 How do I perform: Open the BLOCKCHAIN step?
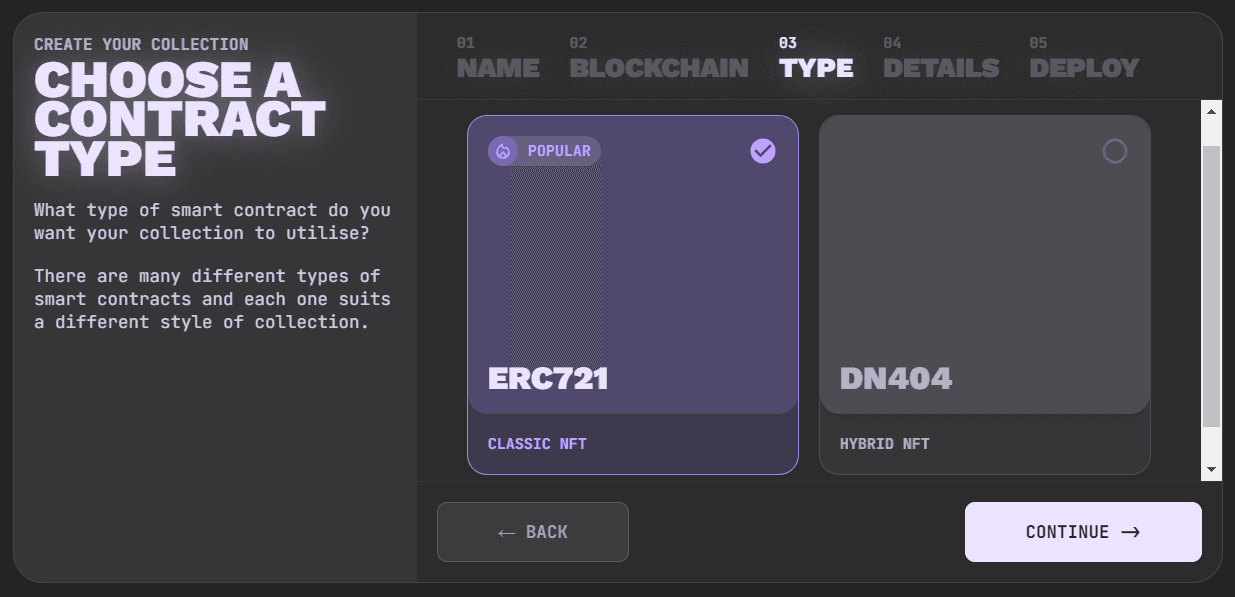point(658,68)
